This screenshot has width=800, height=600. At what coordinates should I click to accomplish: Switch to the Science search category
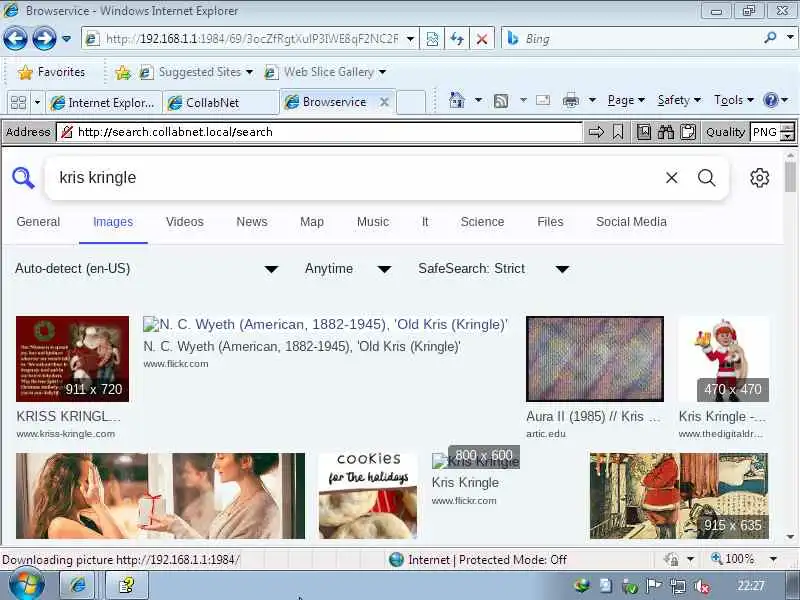tap(482, 222)
